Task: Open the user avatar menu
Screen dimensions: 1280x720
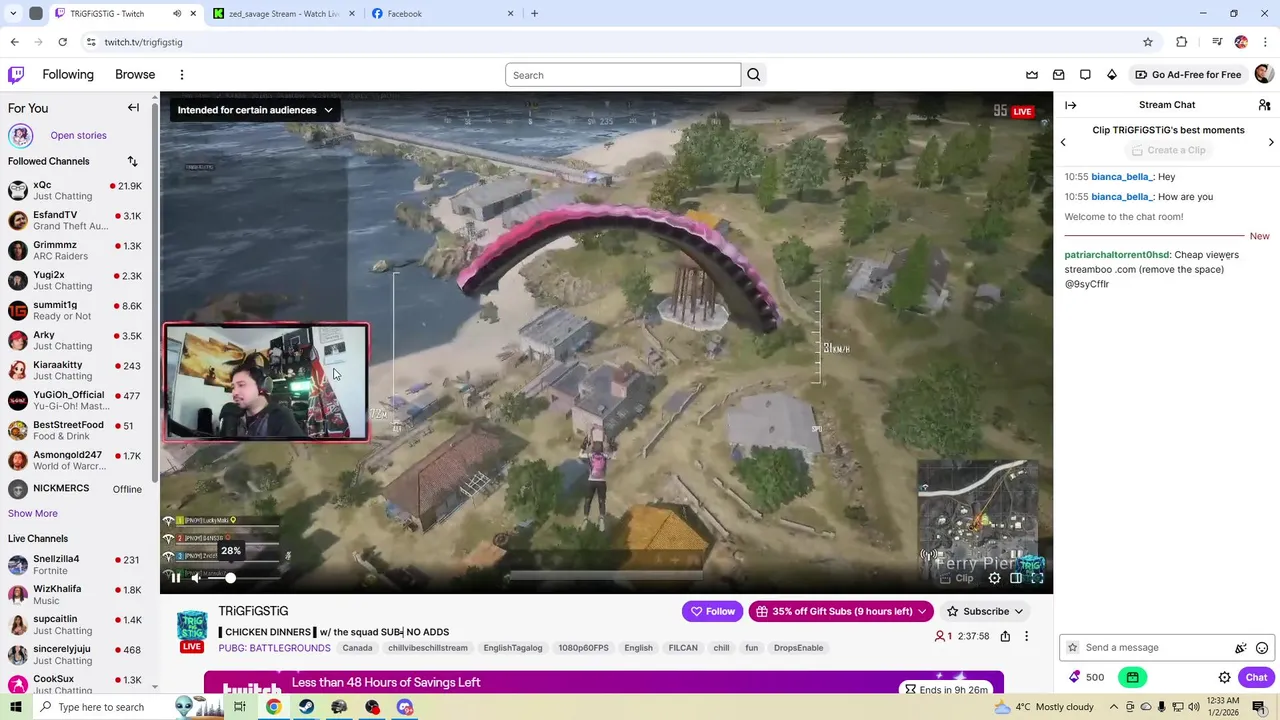Action: [1264, 74]
